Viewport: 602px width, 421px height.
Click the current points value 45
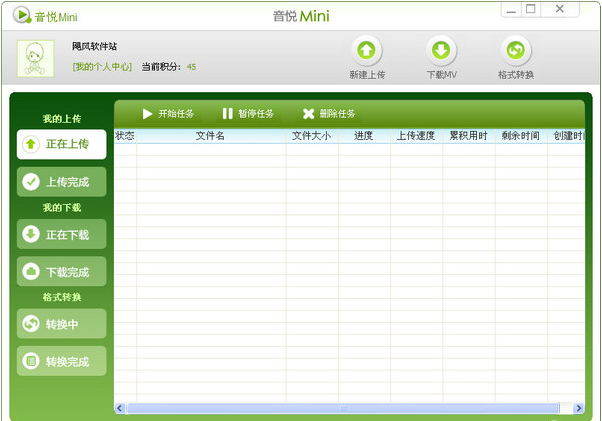click(x=191, y=67)
